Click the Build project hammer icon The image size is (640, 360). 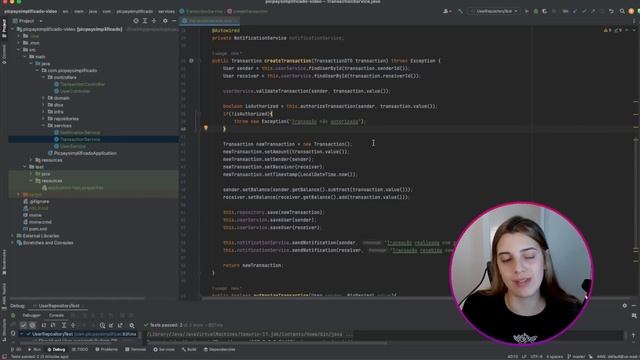460,11
